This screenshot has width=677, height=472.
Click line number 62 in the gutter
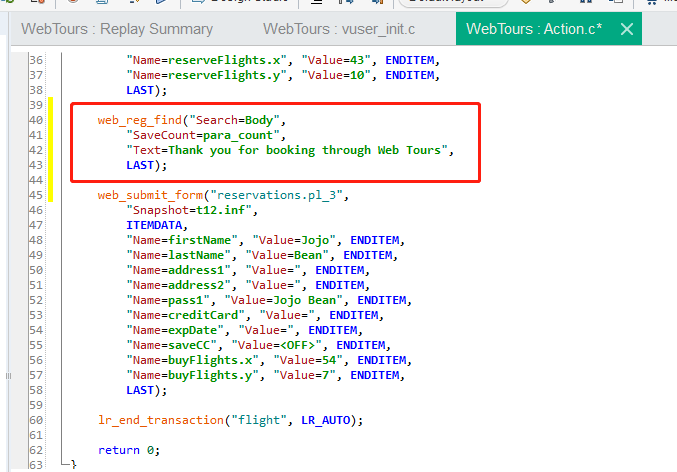coord(36,450)
